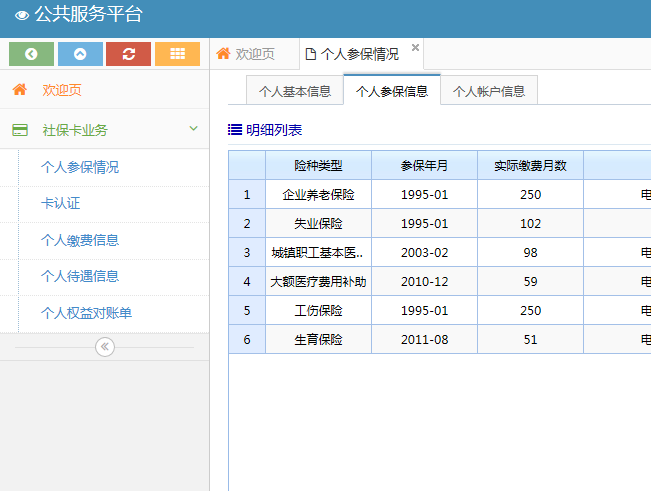Open the 个人基本信息 tab
This screenshot has height=491, width=651.
tap(295, 91)
